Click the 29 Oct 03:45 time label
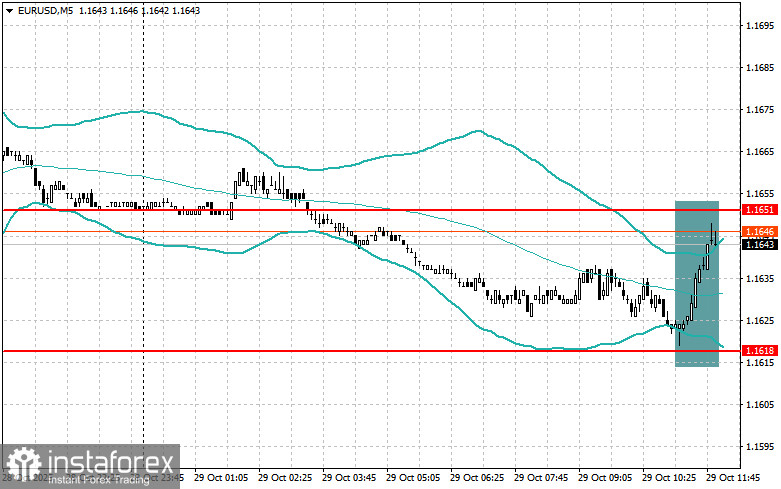The height and width of the screenshot is (489, 781). coord(349,478)
